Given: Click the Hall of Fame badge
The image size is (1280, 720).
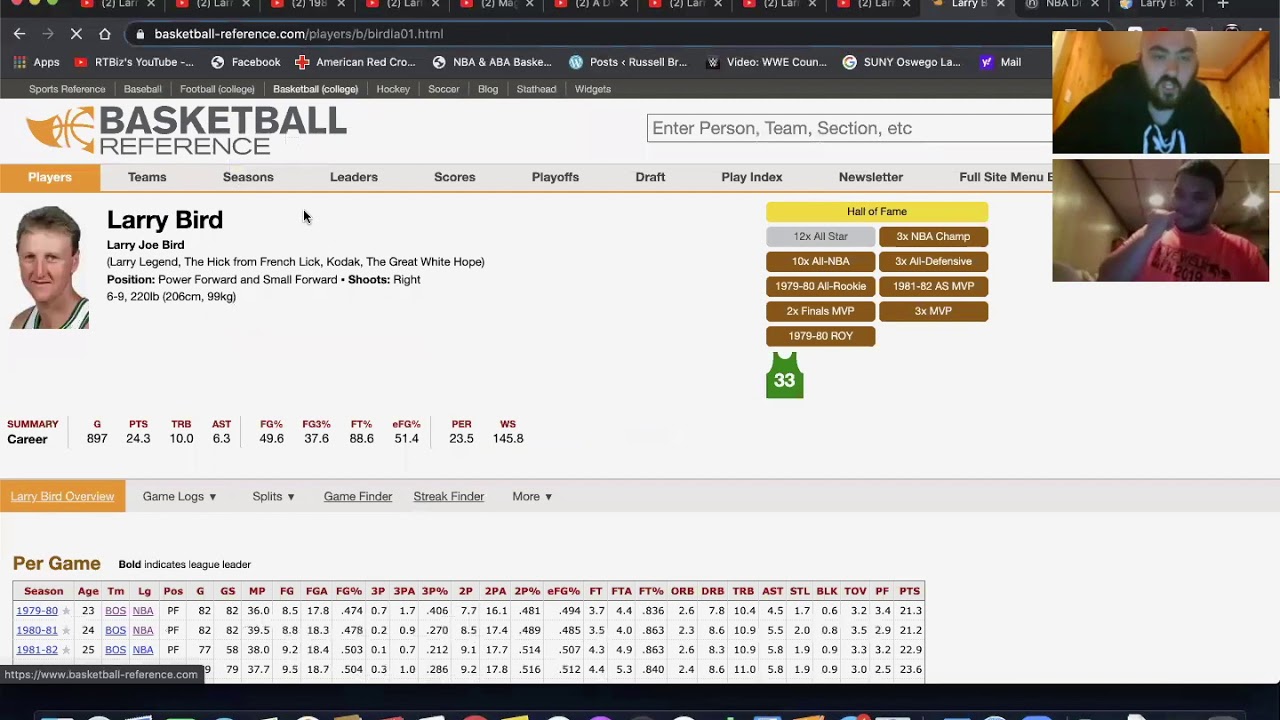Looking at the screenshot, I should click(877, 212).
